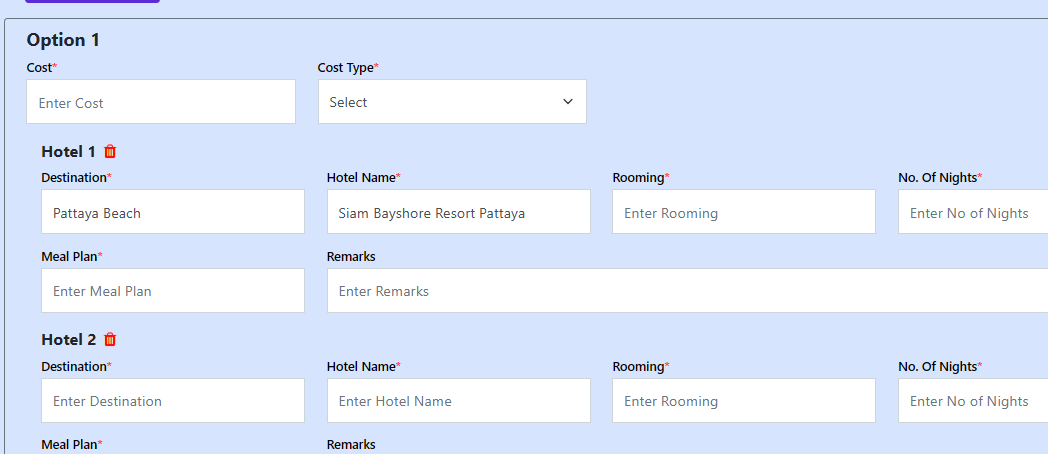Click the Option 1 heading
This screenshot has height=454, width=1048.
tap(63, 40)
